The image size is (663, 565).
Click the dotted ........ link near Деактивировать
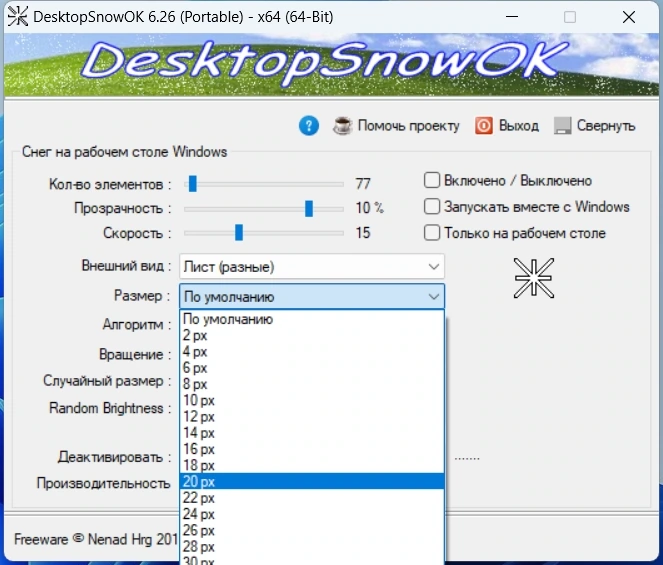[x=467, y=458]
